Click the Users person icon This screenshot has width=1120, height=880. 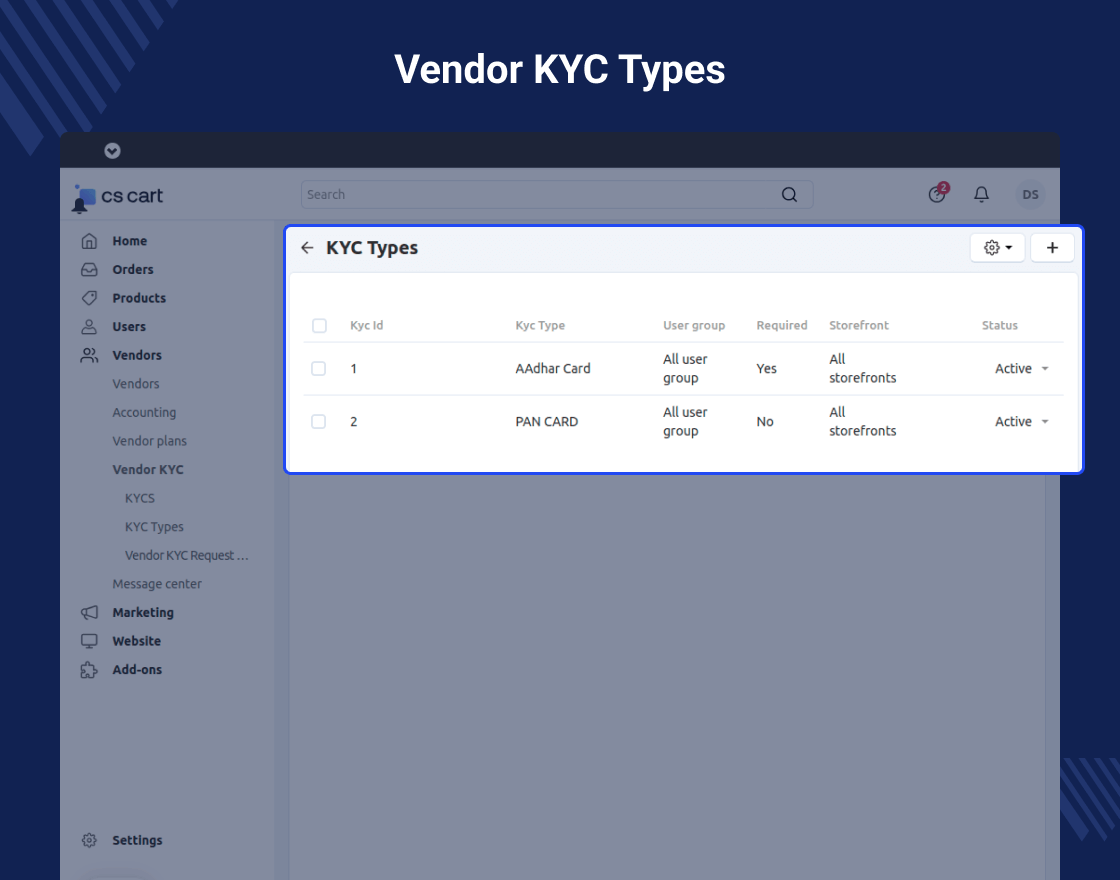click(89, 326)
